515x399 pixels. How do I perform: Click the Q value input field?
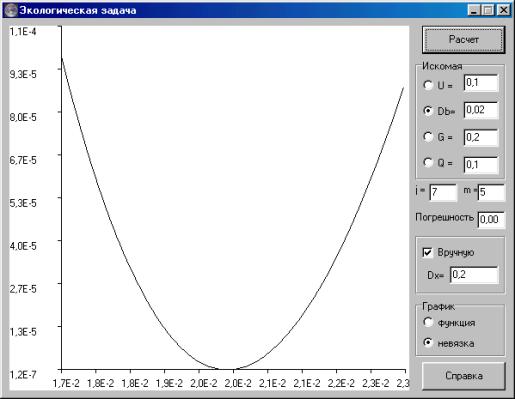click(481, 165)
